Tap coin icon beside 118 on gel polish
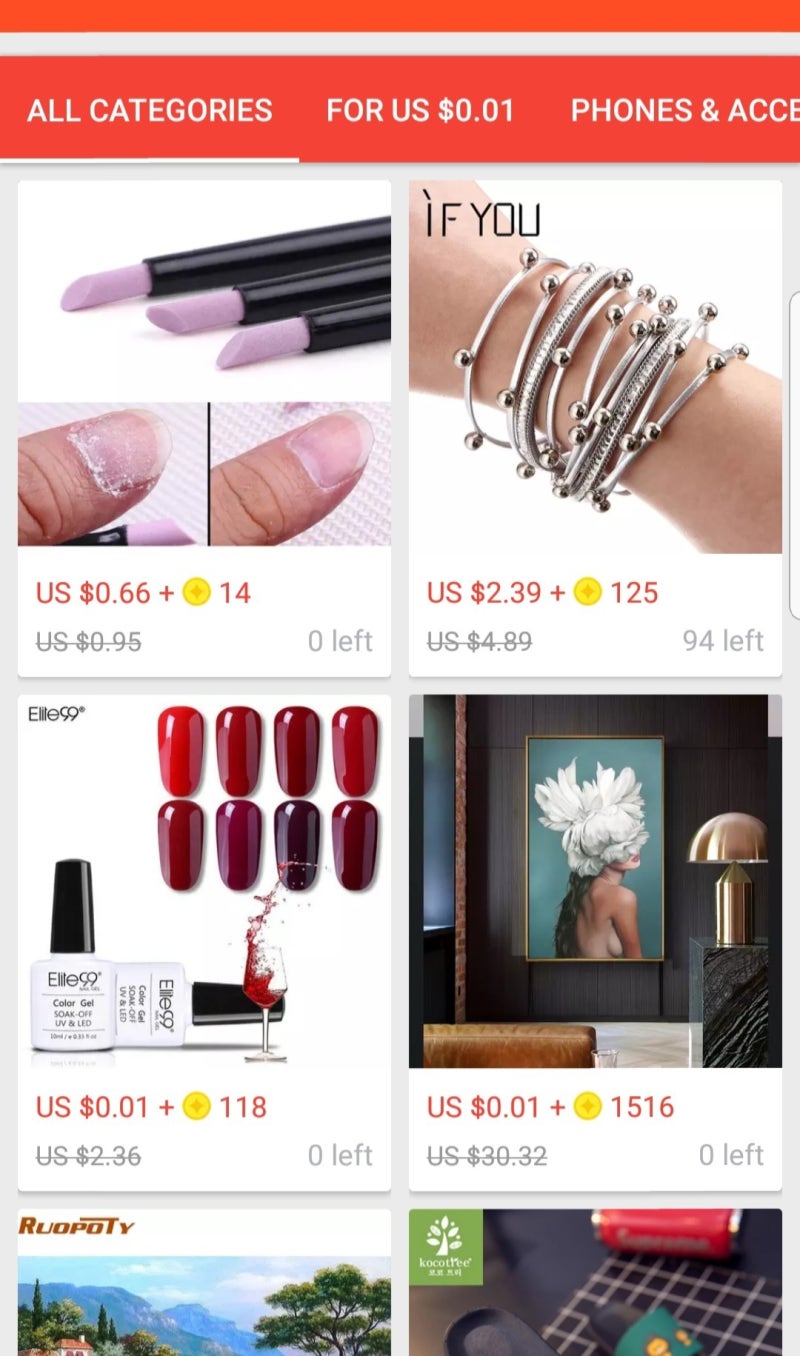800x1356 pixels. point(197,1107)
